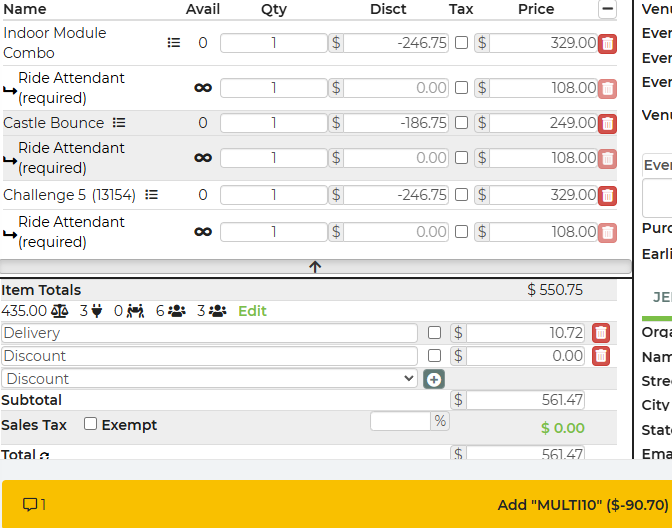Enable the sales tax Exempt checkbox

click(x=91, y=424)
